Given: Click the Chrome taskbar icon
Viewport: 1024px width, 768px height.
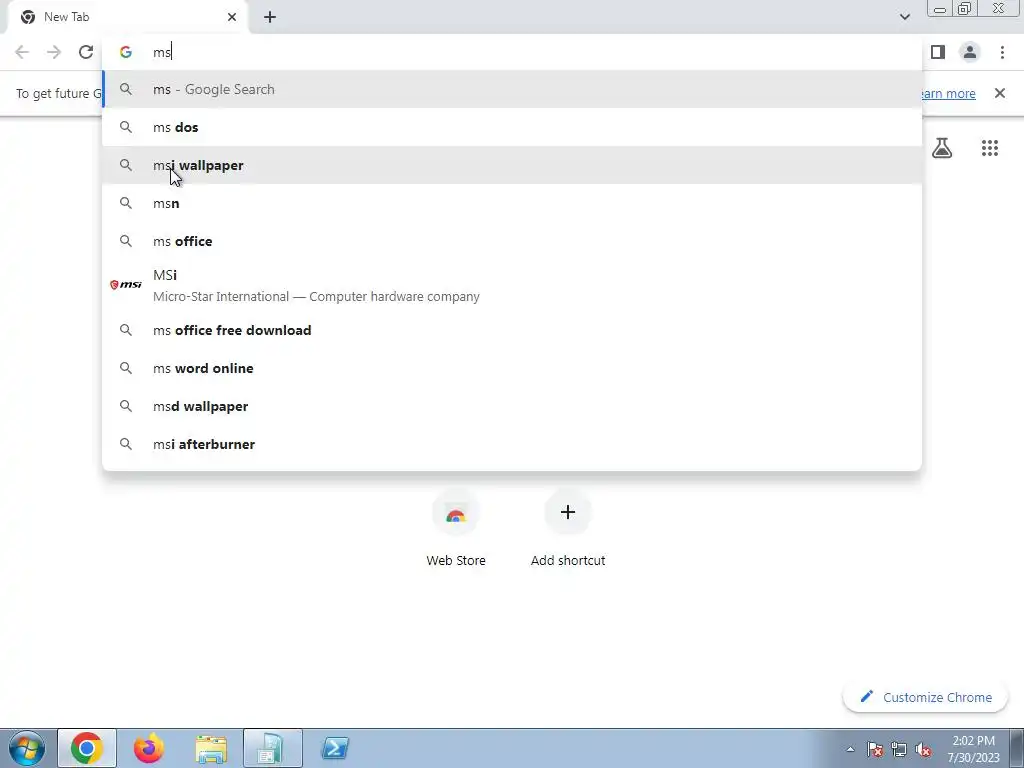Looking at the screenshot, I should 87,748.
